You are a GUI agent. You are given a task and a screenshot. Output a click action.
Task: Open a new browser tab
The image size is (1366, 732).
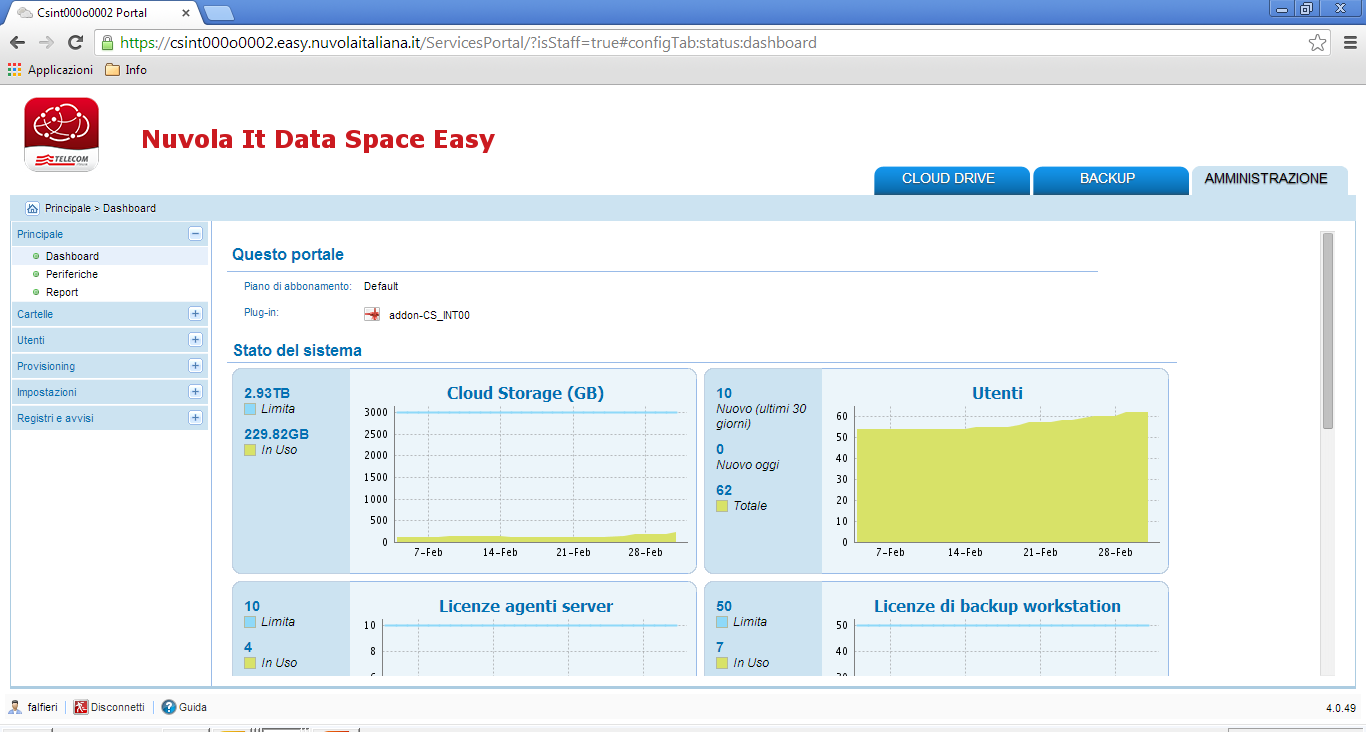tap(218, 13)
